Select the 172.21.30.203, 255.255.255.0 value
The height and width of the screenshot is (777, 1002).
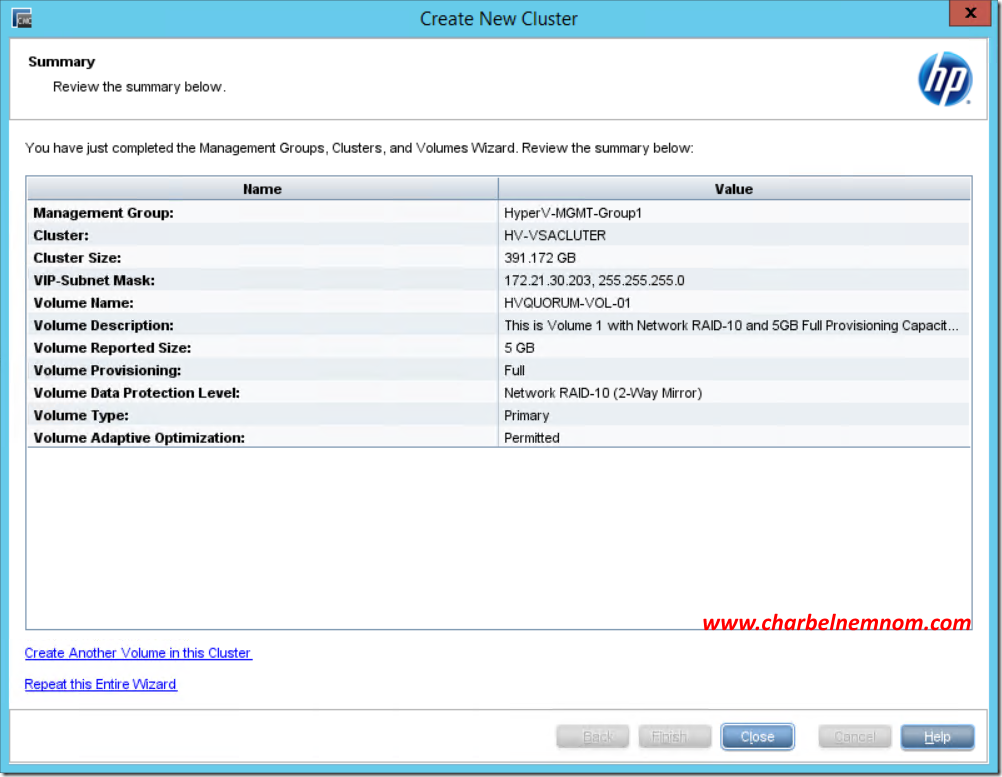[594, 281]
